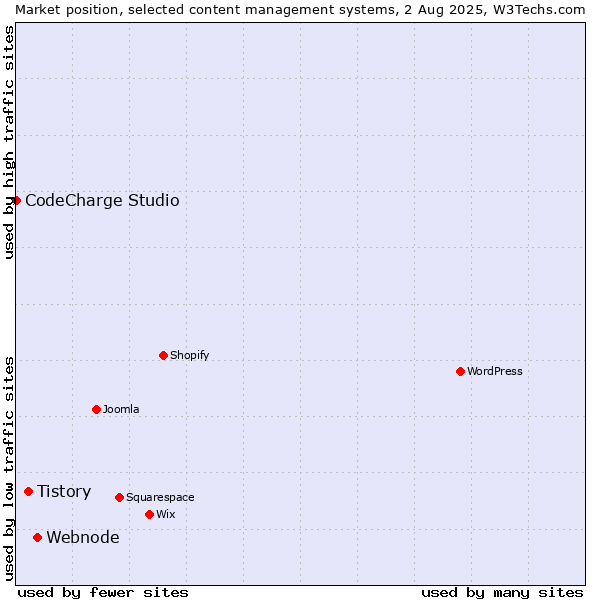Select the WordPress label text
Screen dimensions: 600x600
pos(494,372)
